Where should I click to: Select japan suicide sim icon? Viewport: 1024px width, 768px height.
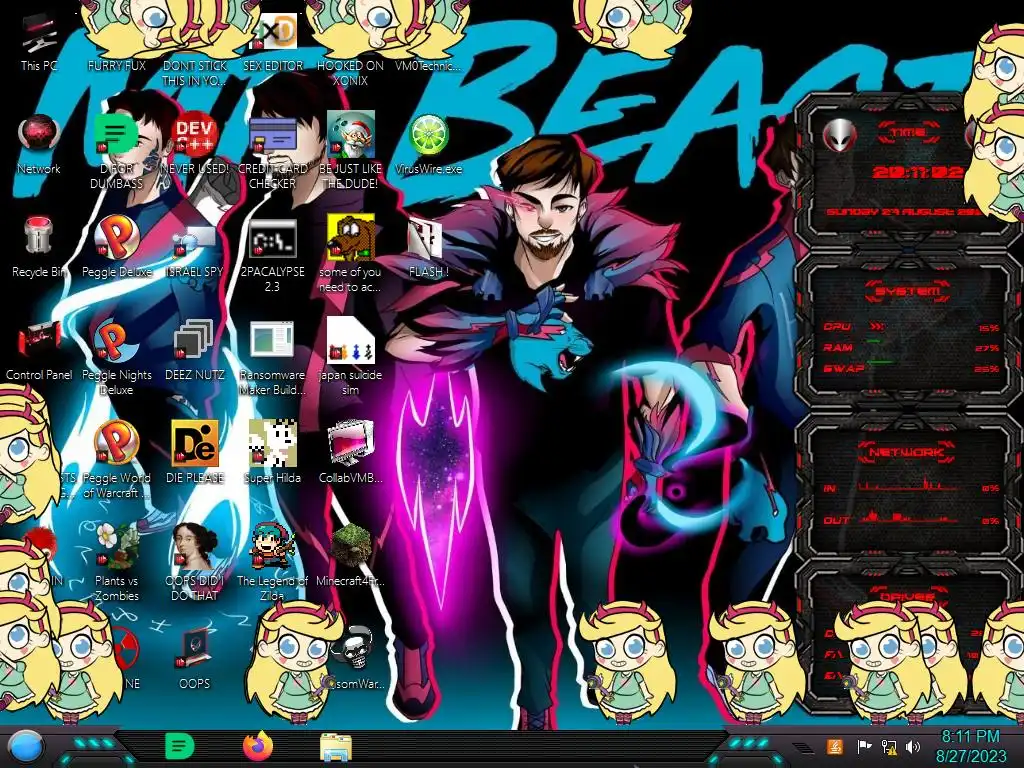point(350,358)
